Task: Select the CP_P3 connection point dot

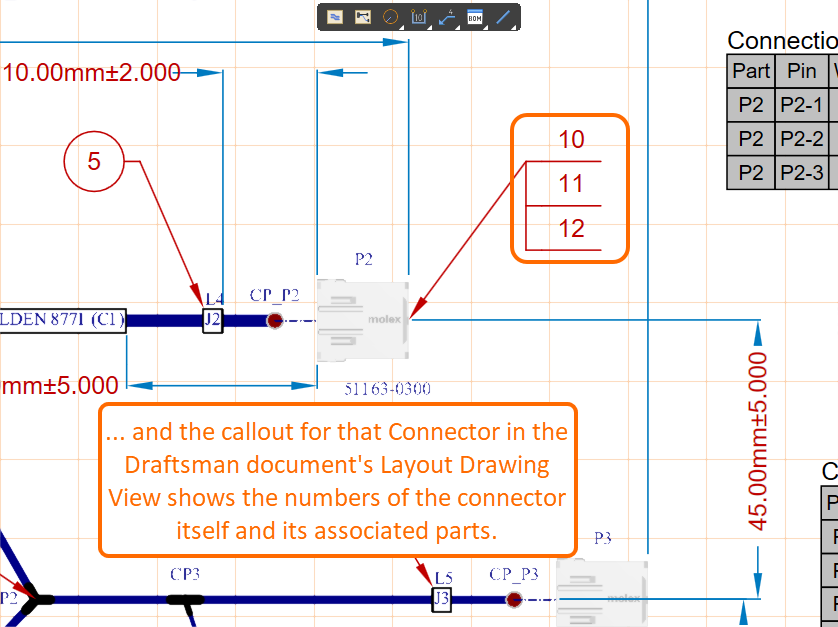Action: (x=514, y=600)
